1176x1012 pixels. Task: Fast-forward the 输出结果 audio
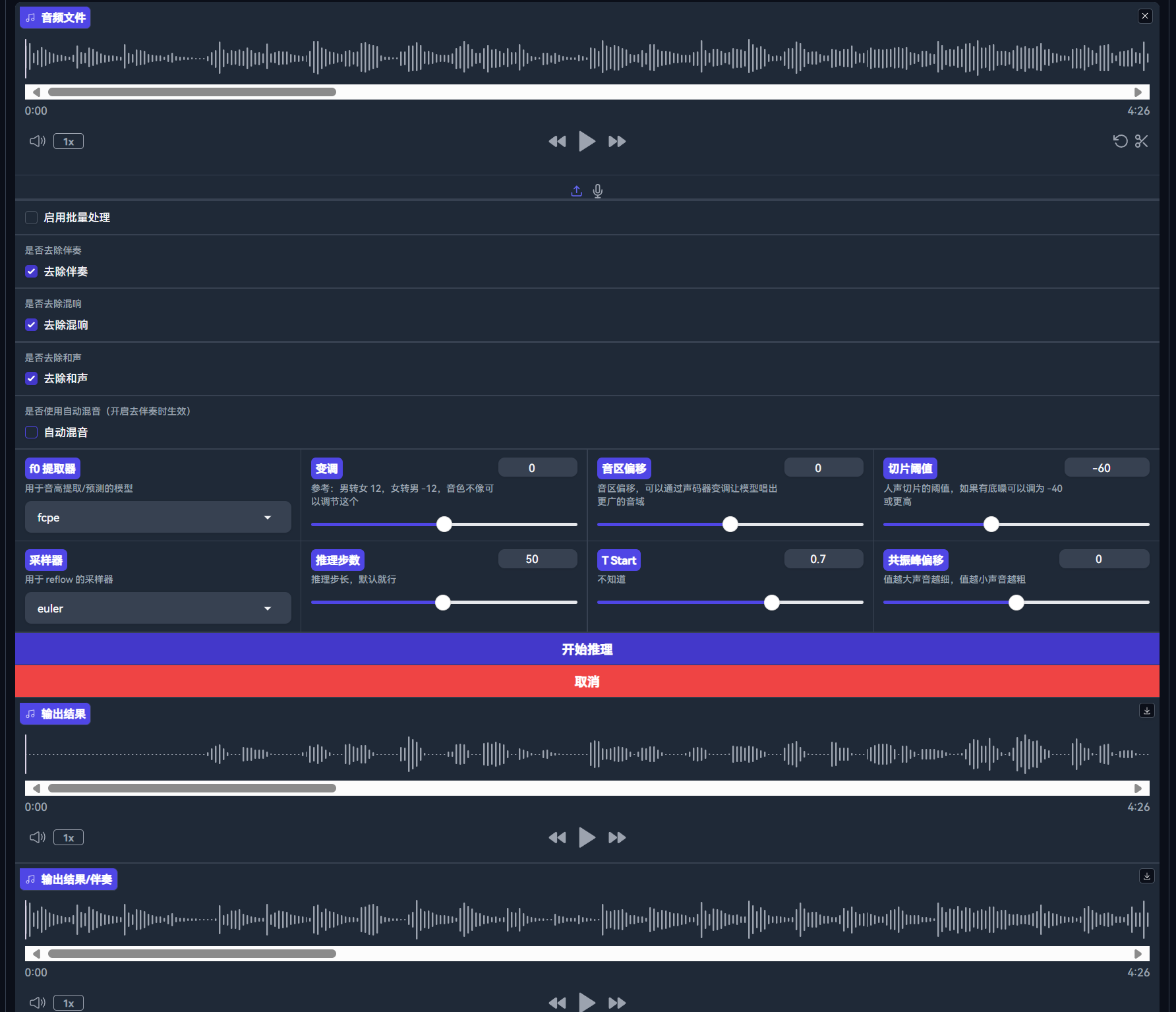(x=617, y=837)
